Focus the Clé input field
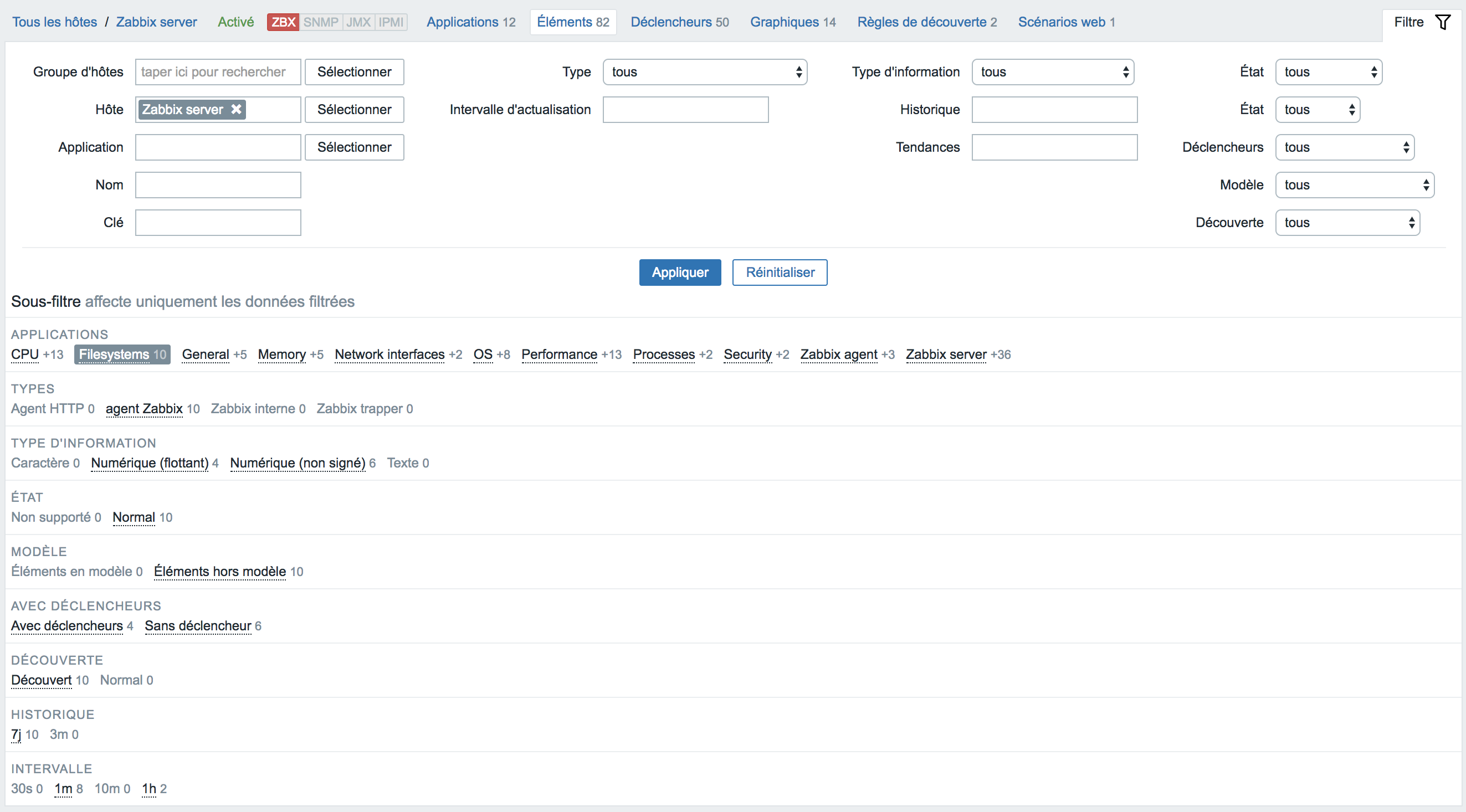The height and width of the screenshot is (812, 1466). (x=218, y=223)
